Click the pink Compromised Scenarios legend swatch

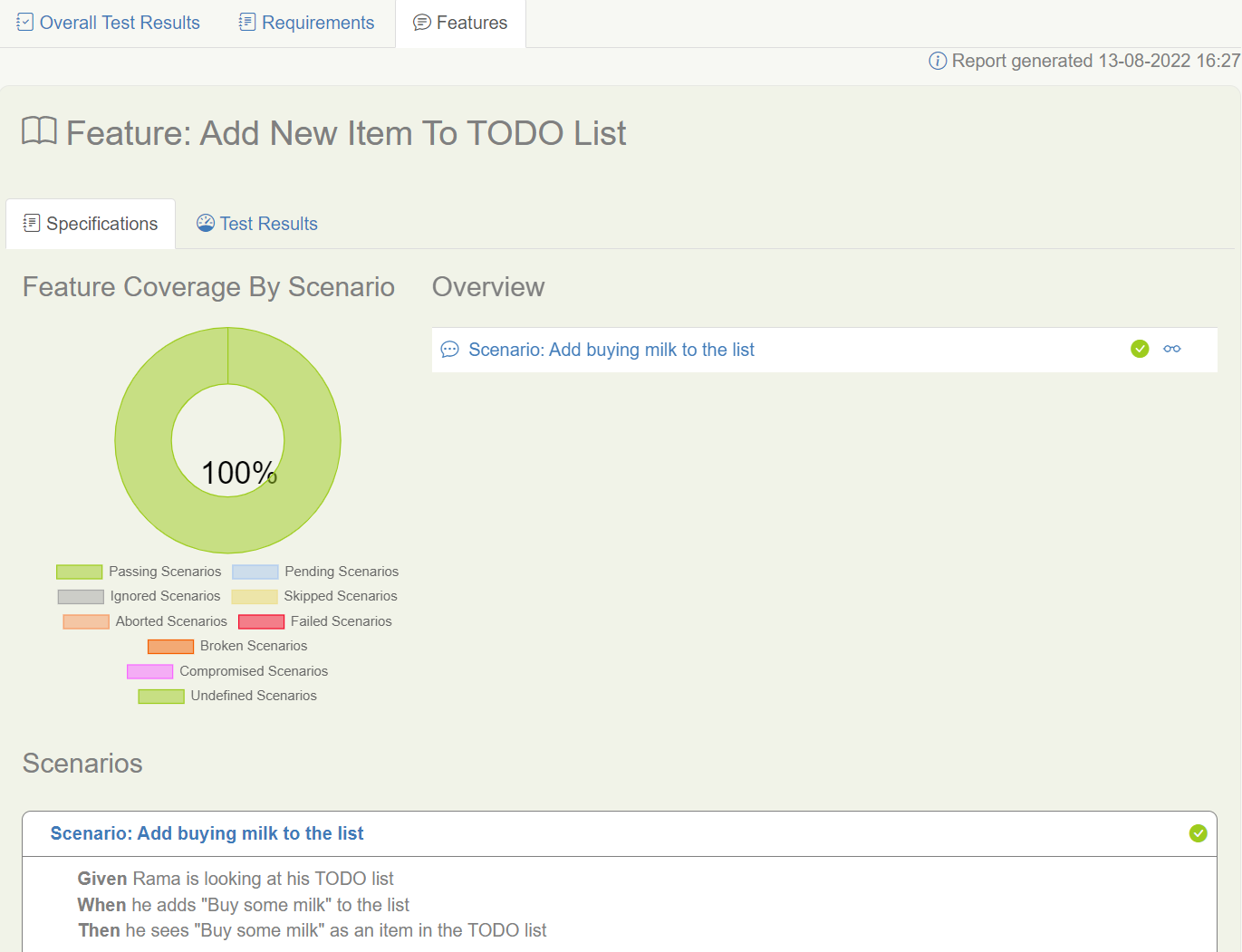click(149, 671)
